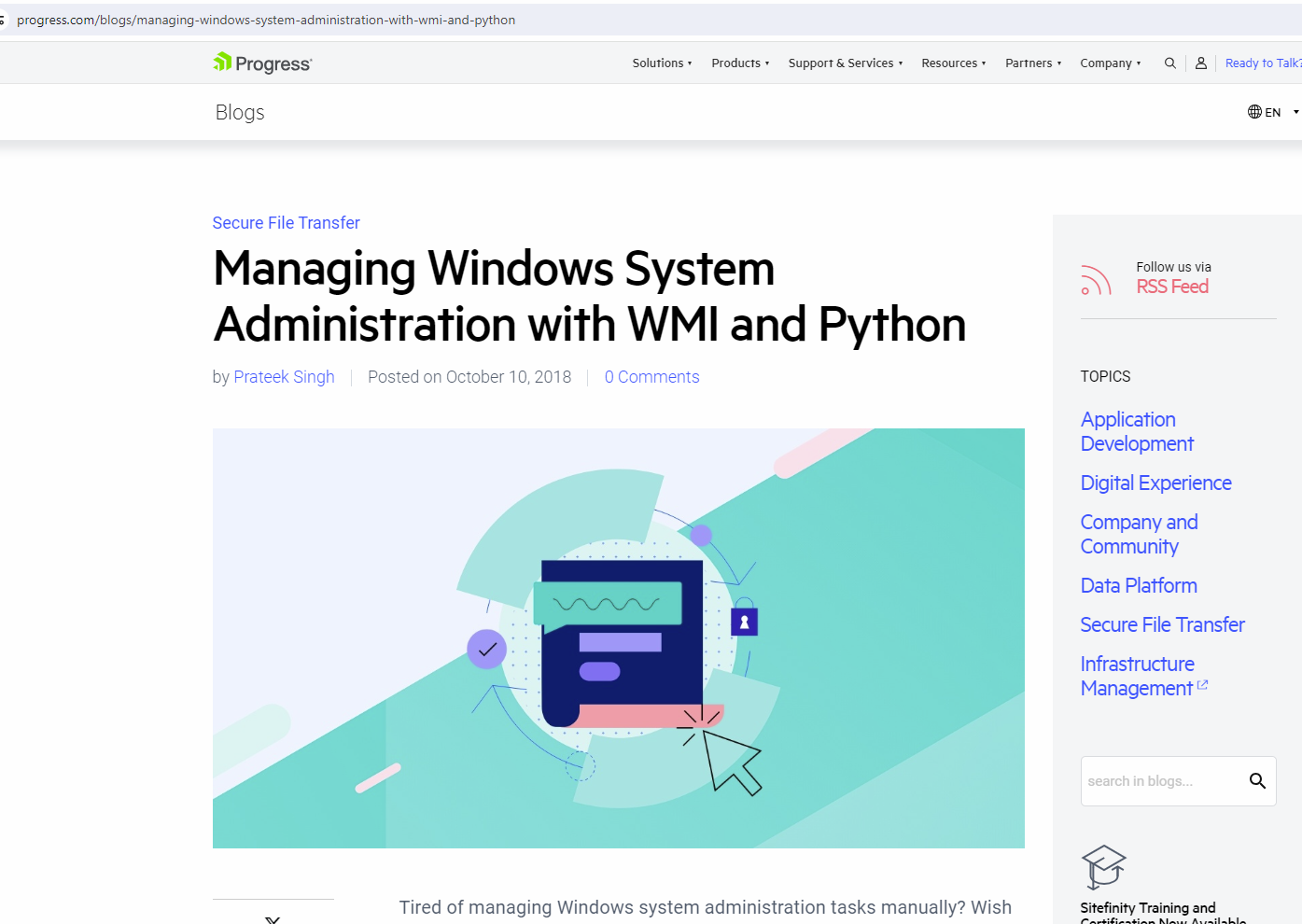Expand the Resources menu
This screenshot has width=1302, height=924.
click(953, 63)
